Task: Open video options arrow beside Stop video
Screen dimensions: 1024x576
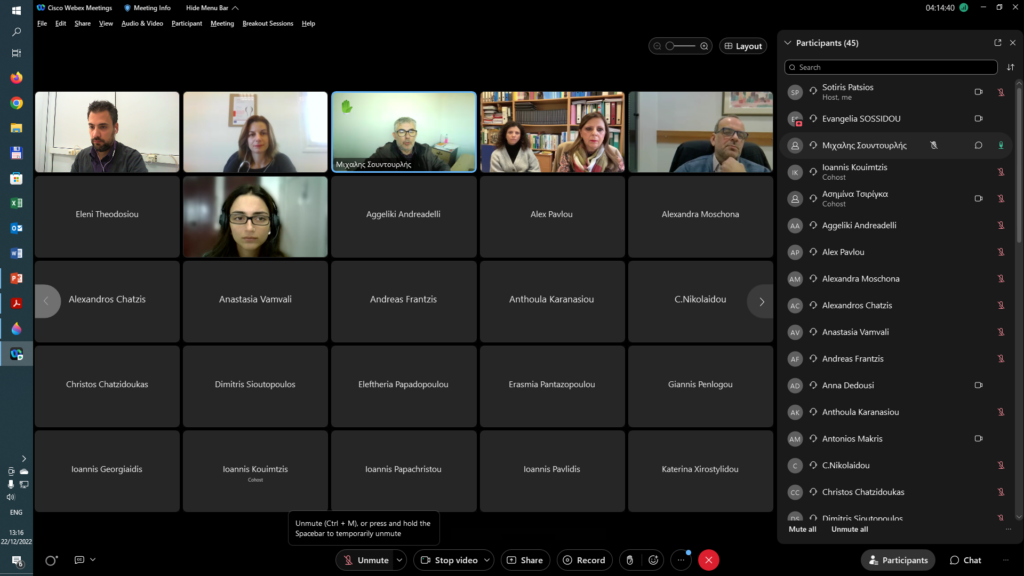Action: 487,560
